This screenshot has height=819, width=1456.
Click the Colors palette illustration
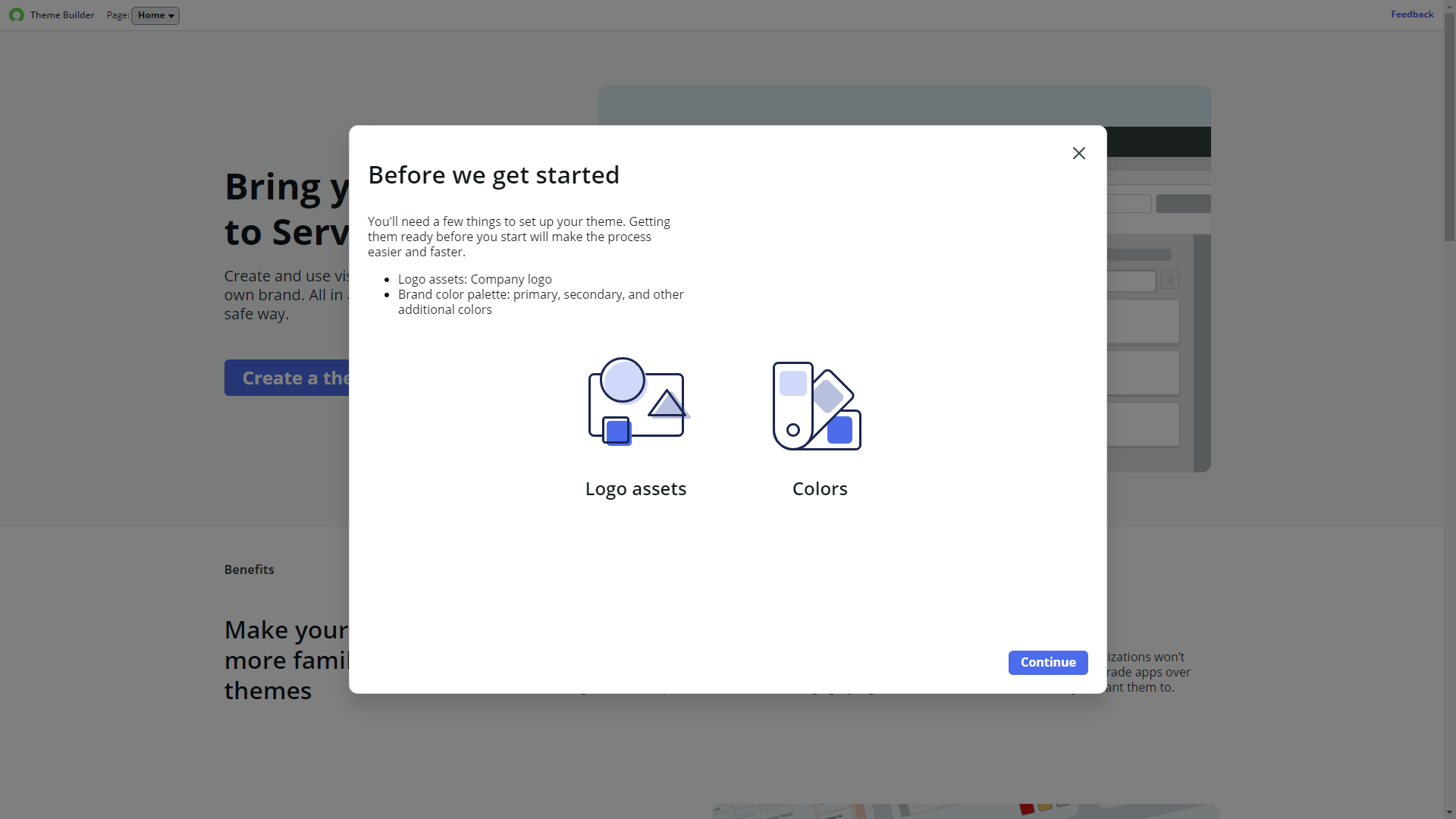pyautogui.click(x=817, y=406)
